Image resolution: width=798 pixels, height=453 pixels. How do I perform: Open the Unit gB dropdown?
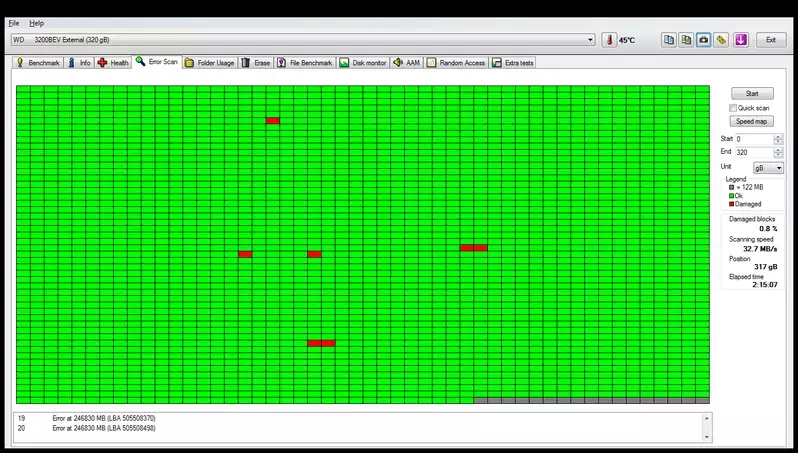[x=768, y=168]
